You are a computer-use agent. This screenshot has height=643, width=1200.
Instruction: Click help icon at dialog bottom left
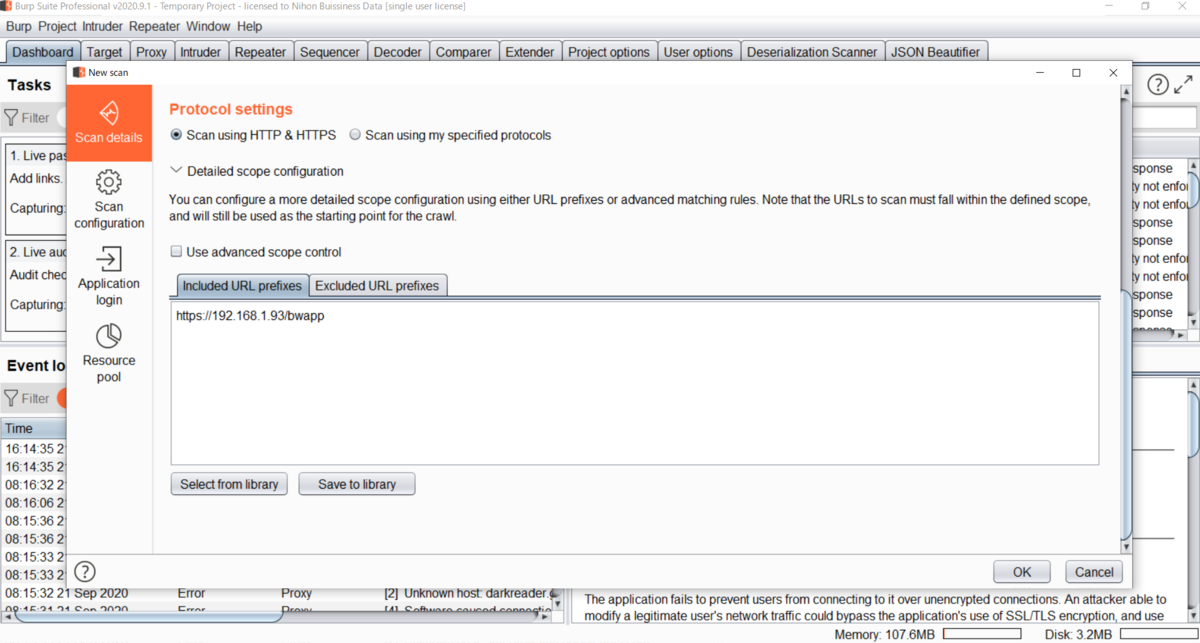[x=85, y=572]
